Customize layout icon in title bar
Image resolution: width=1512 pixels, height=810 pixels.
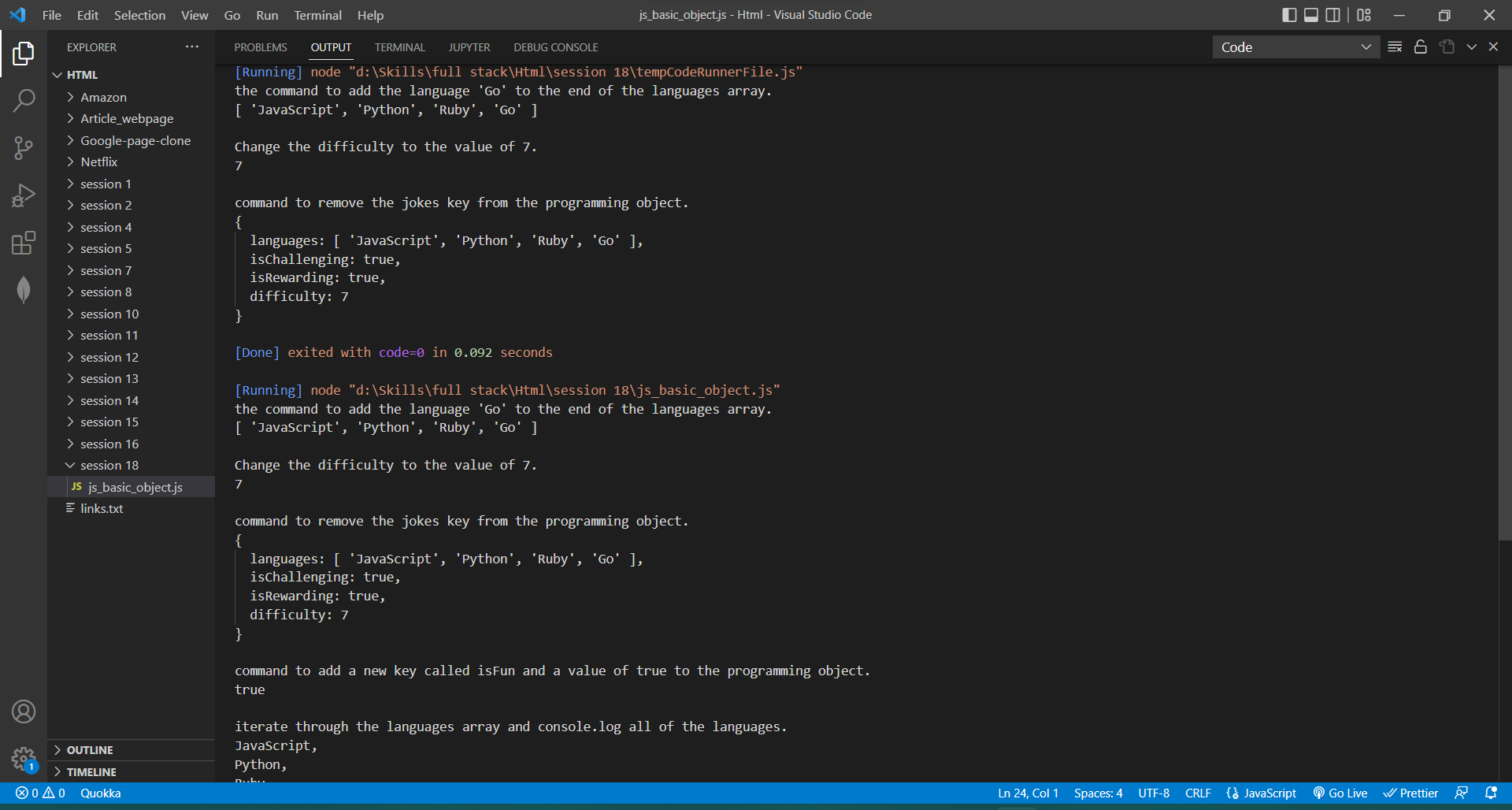(1364, 15)
